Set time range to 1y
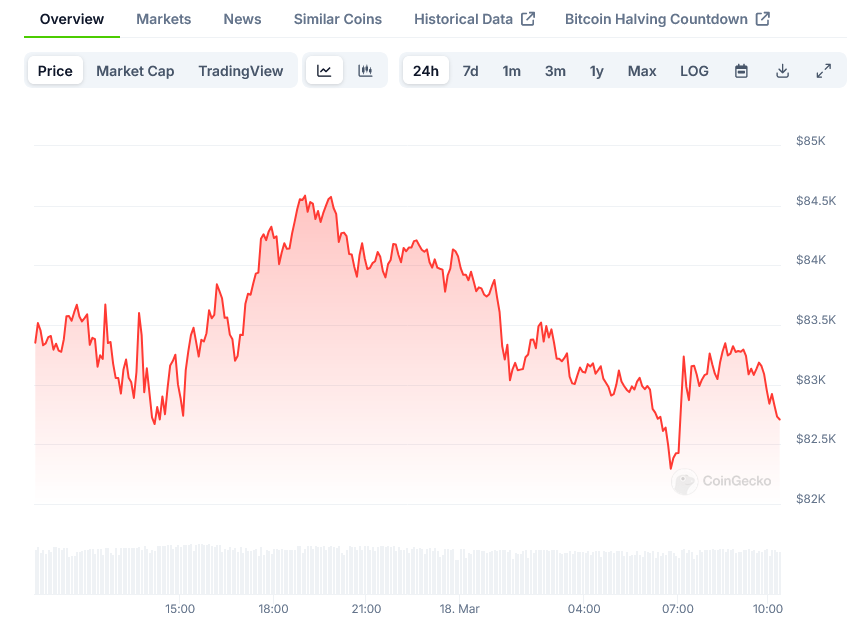847x628 pixels. (596, 71)
